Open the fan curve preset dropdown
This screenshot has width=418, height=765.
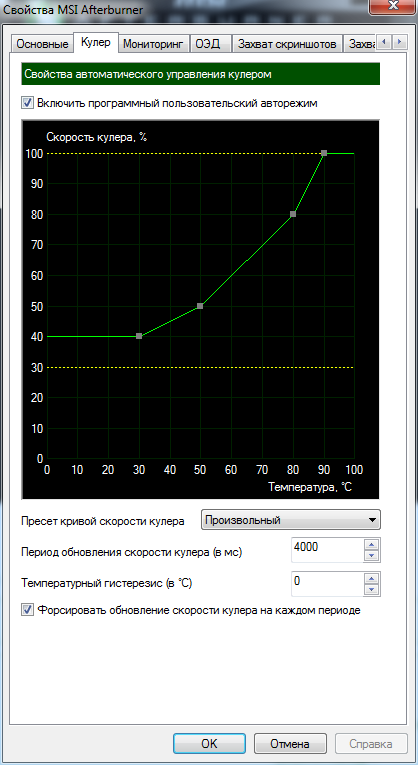291,520
